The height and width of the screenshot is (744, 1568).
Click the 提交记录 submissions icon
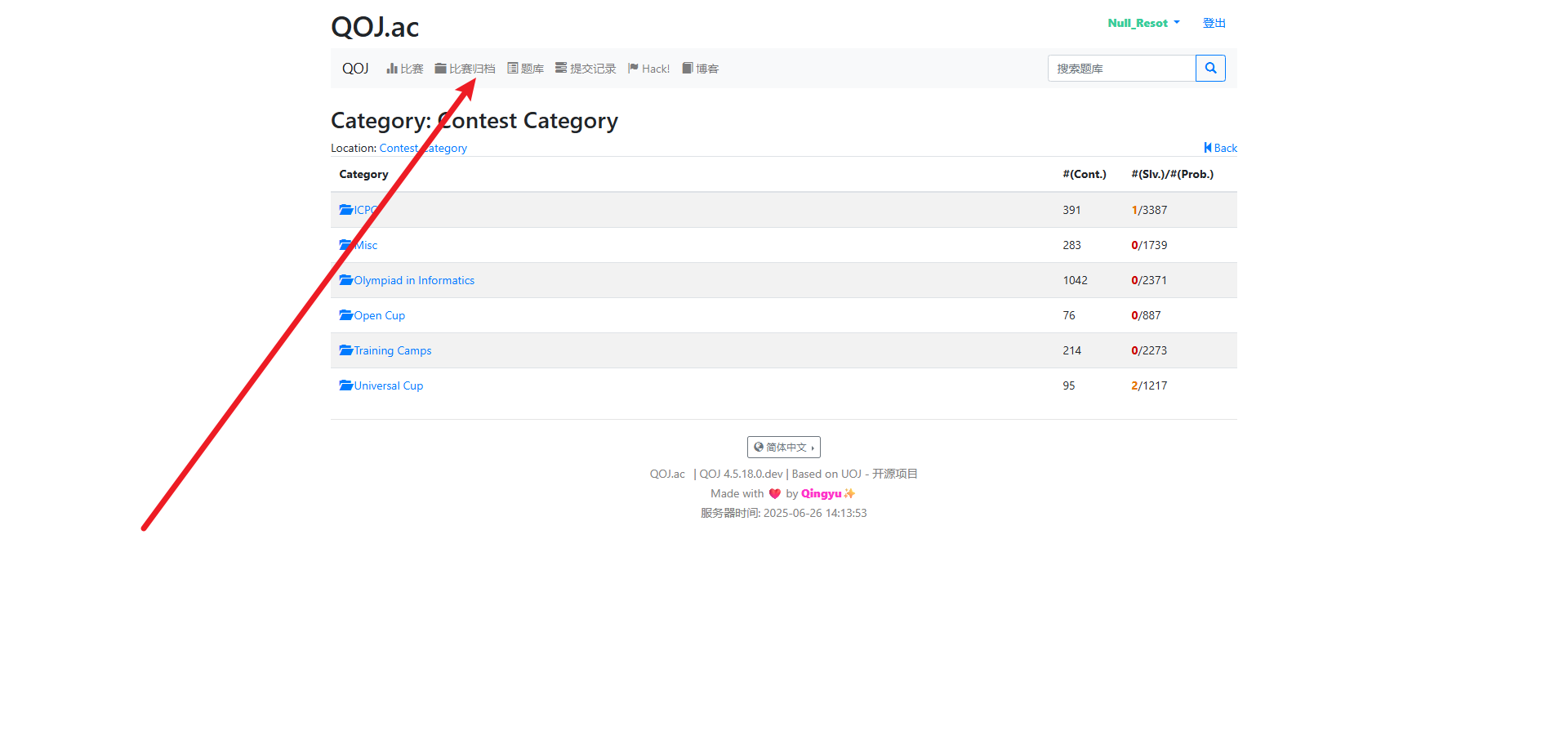(561, 68)
